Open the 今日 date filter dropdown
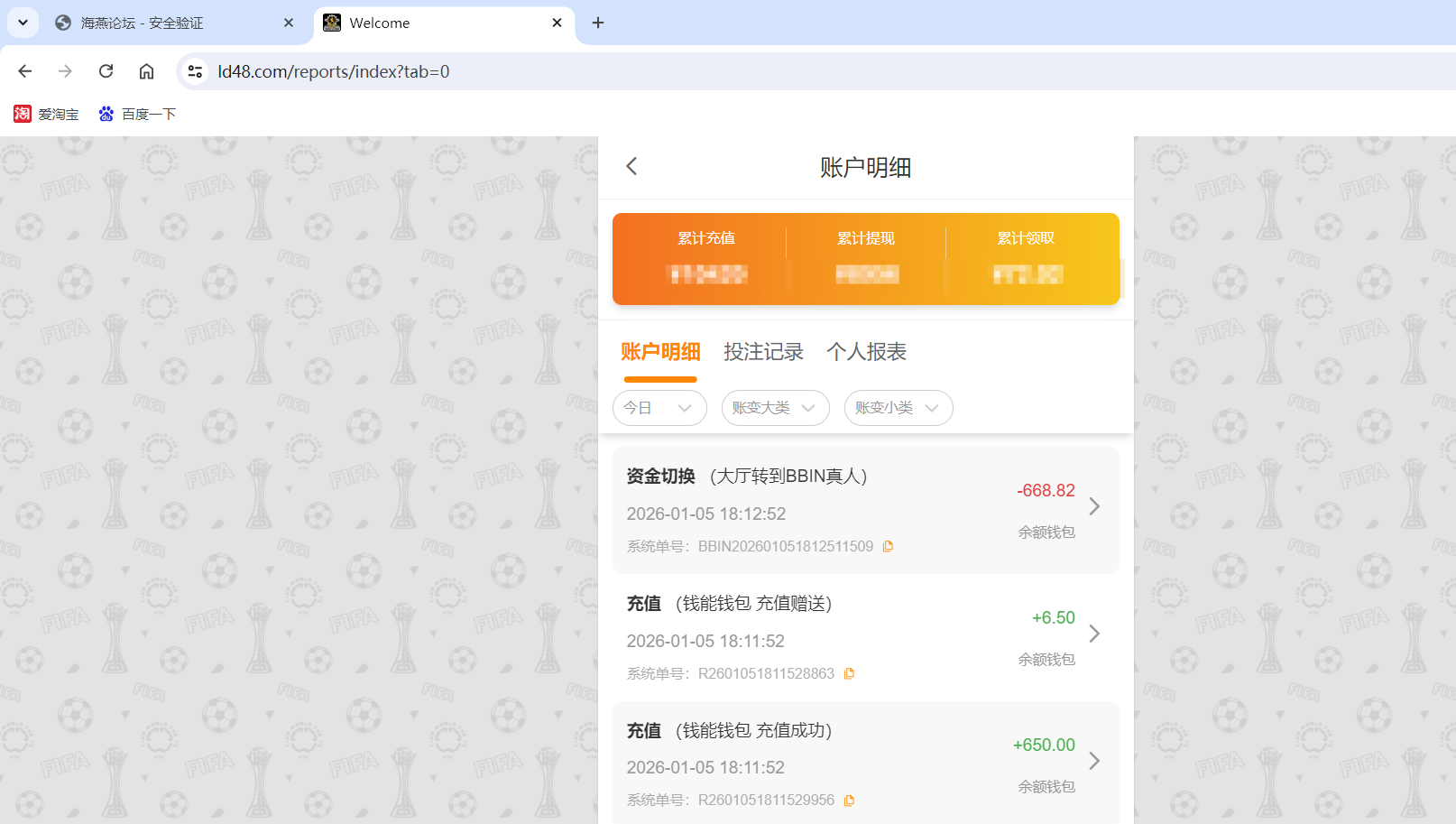 (659, 408)
